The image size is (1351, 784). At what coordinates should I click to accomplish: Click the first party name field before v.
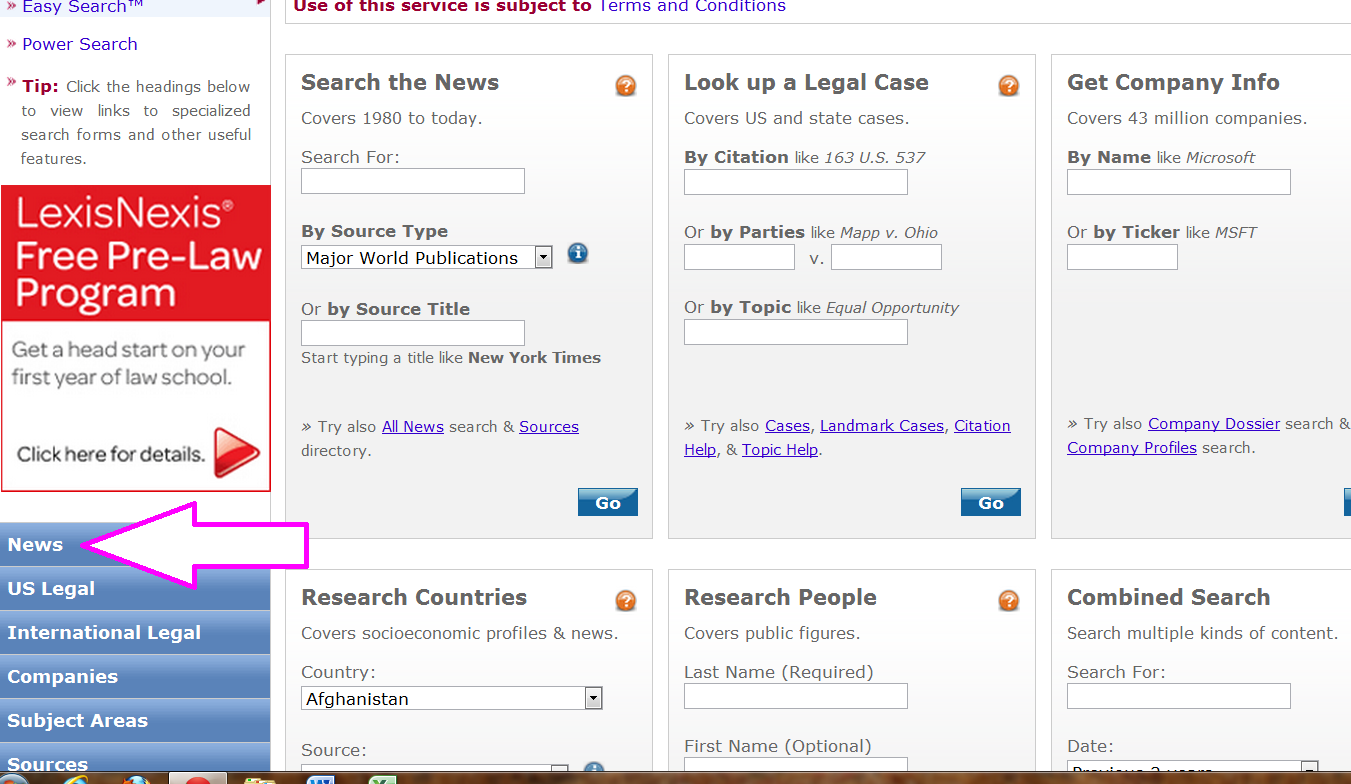coord(739,257)
